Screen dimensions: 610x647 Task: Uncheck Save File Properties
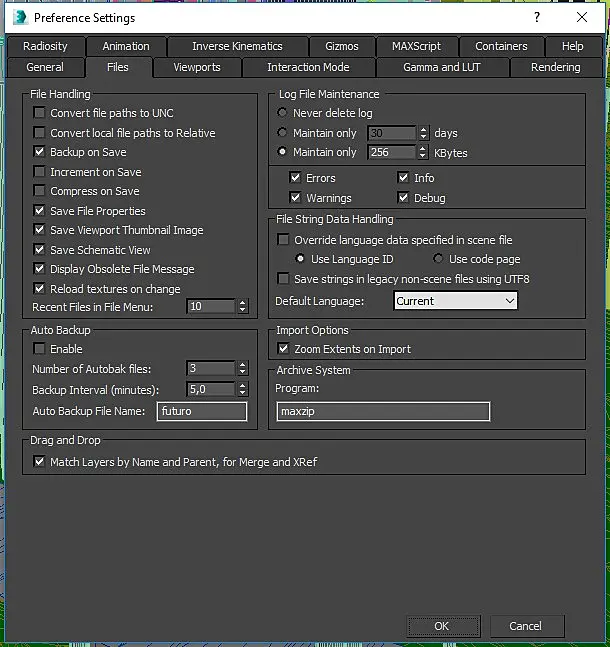pyautogui.click(x=40, y=210)
